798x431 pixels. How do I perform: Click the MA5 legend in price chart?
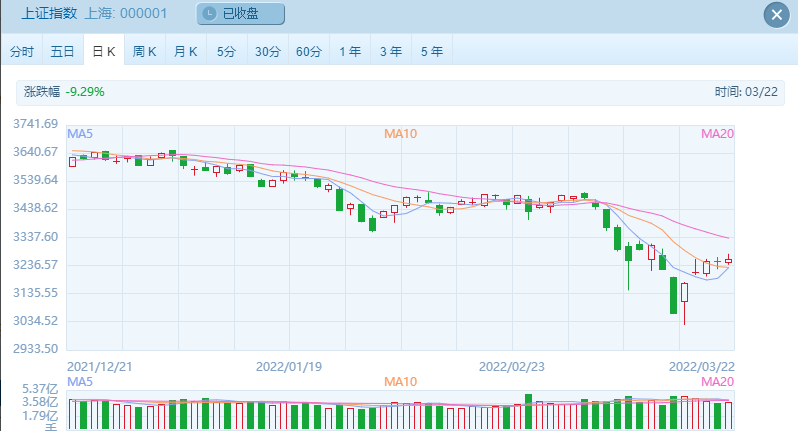click(x=80, y=134)
